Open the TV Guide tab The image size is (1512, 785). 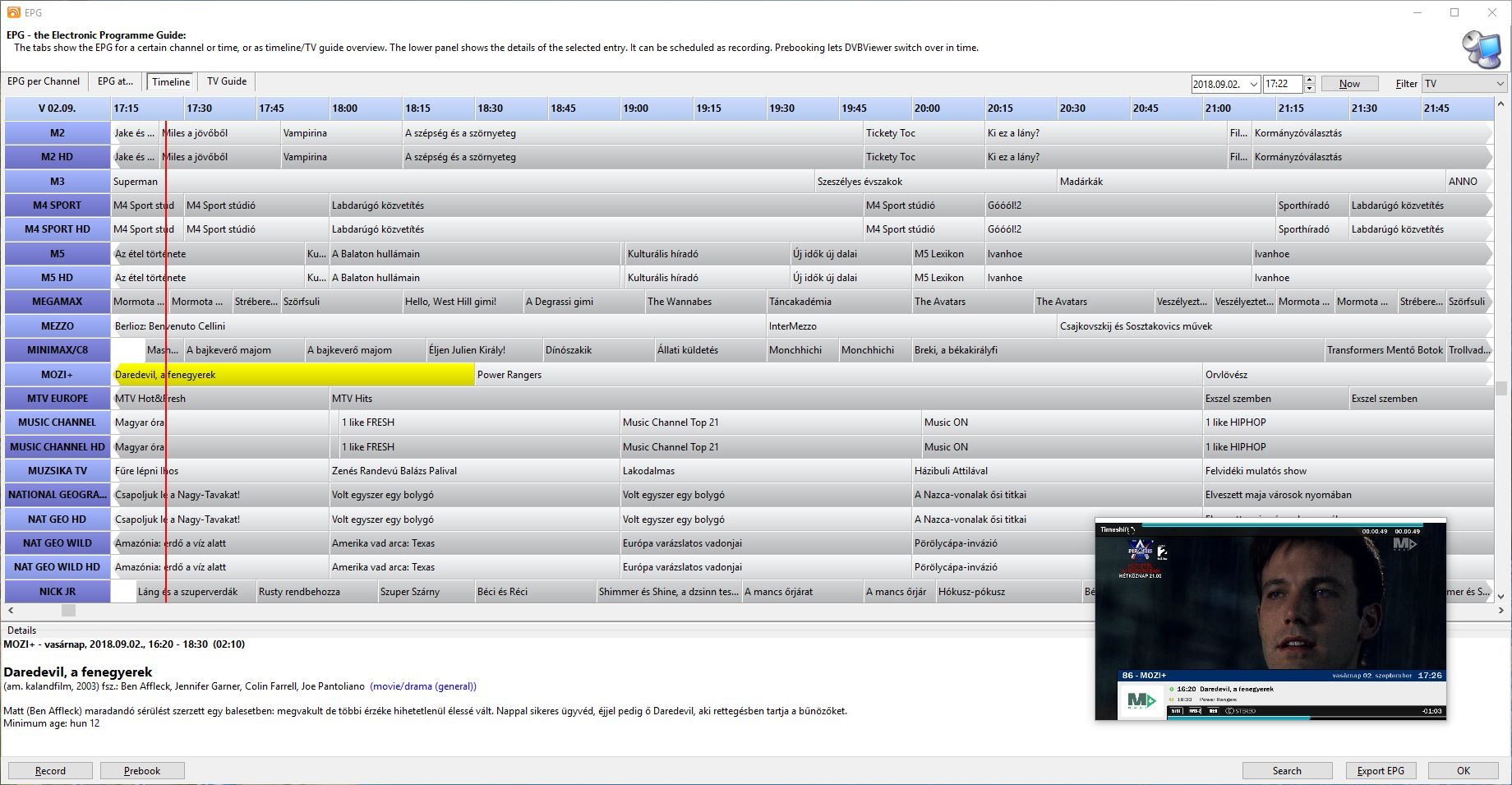click(x=227, y=81)
